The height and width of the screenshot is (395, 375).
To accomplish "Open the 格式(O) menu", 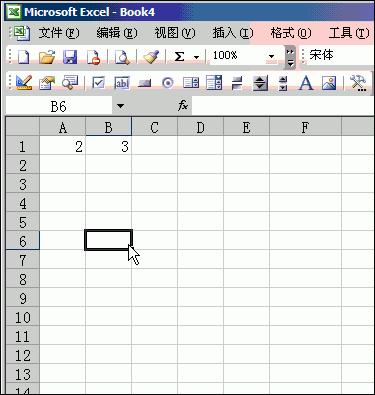I will (x=291, y=33).
